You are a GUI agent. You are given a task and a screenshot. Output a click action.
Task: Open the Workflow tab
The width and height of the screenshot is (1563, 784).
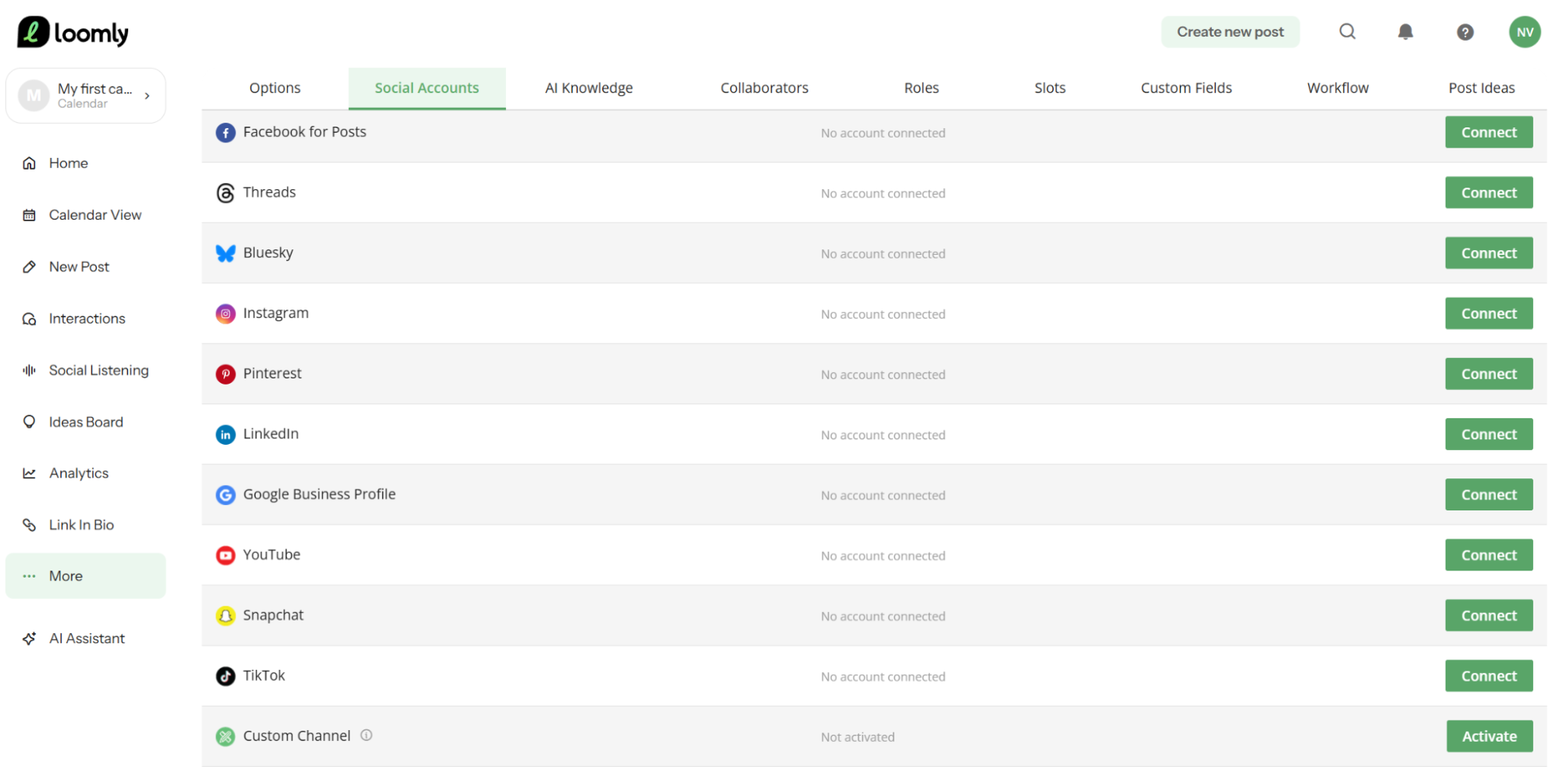point(1337,88)
